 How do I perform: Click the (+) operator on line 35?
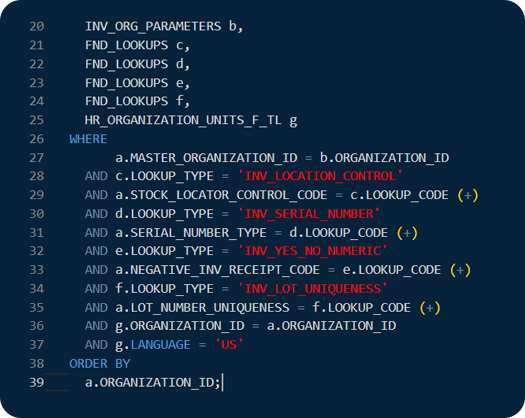[430, 308]
